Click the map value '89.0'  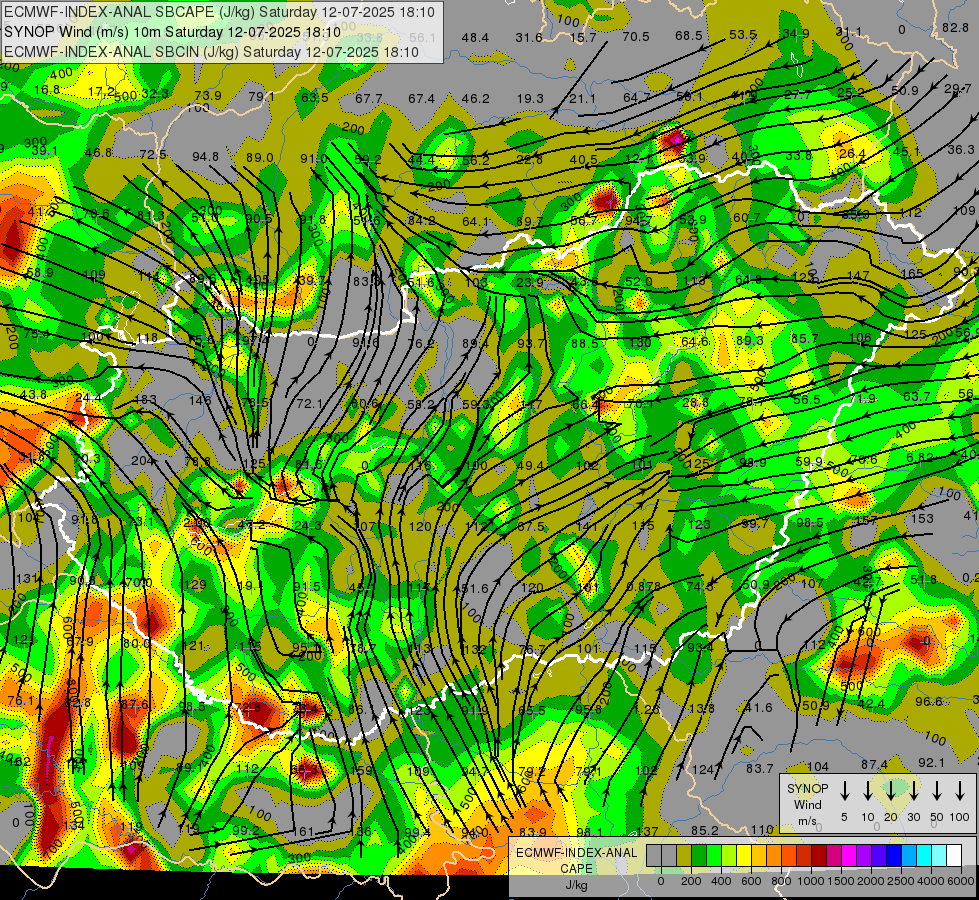260,157
